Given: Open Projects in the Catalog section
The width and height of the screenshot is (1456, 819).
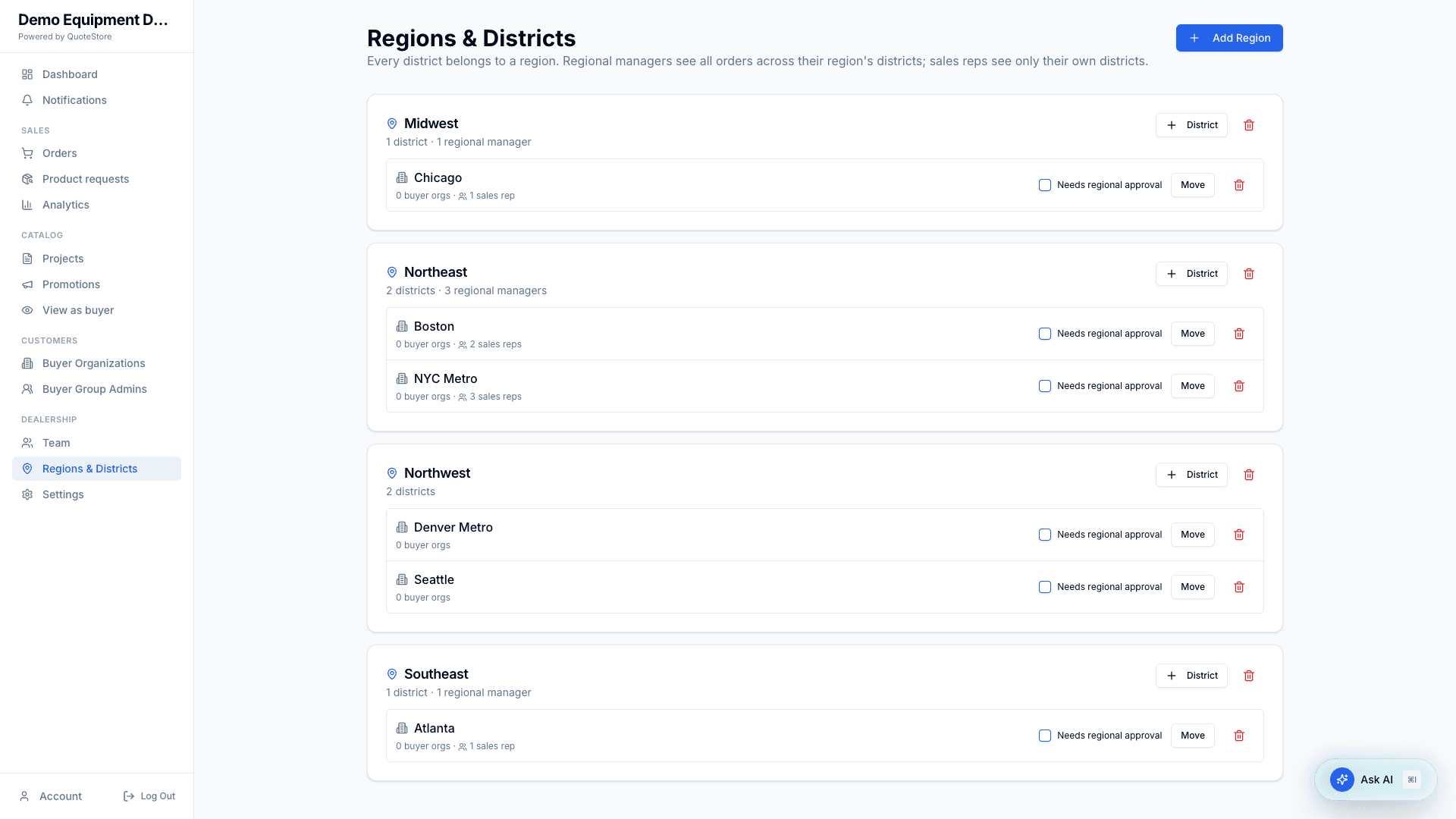Looking at the screenshot, I should [x=96, y=259].
